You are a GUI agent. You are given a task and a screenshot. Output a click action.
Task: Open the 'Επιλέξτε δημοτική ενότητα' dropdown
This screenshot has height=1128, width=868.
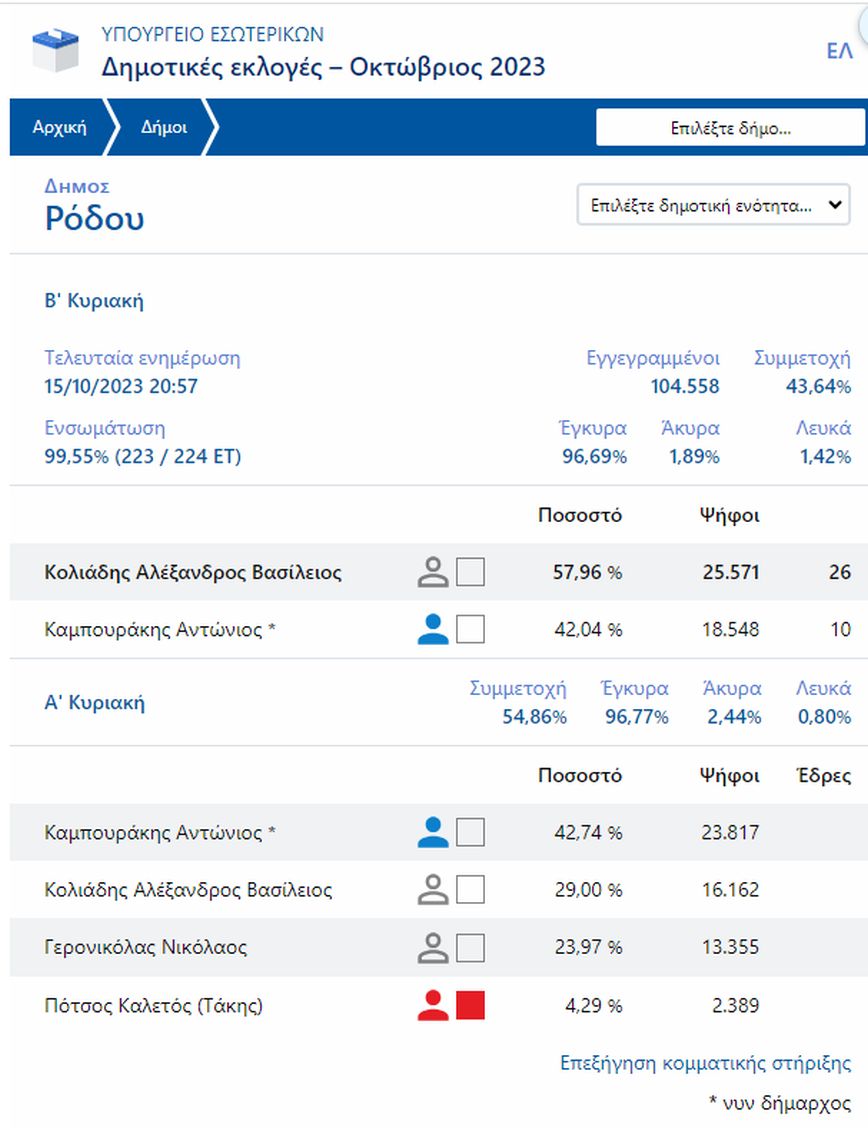(712, 205)
